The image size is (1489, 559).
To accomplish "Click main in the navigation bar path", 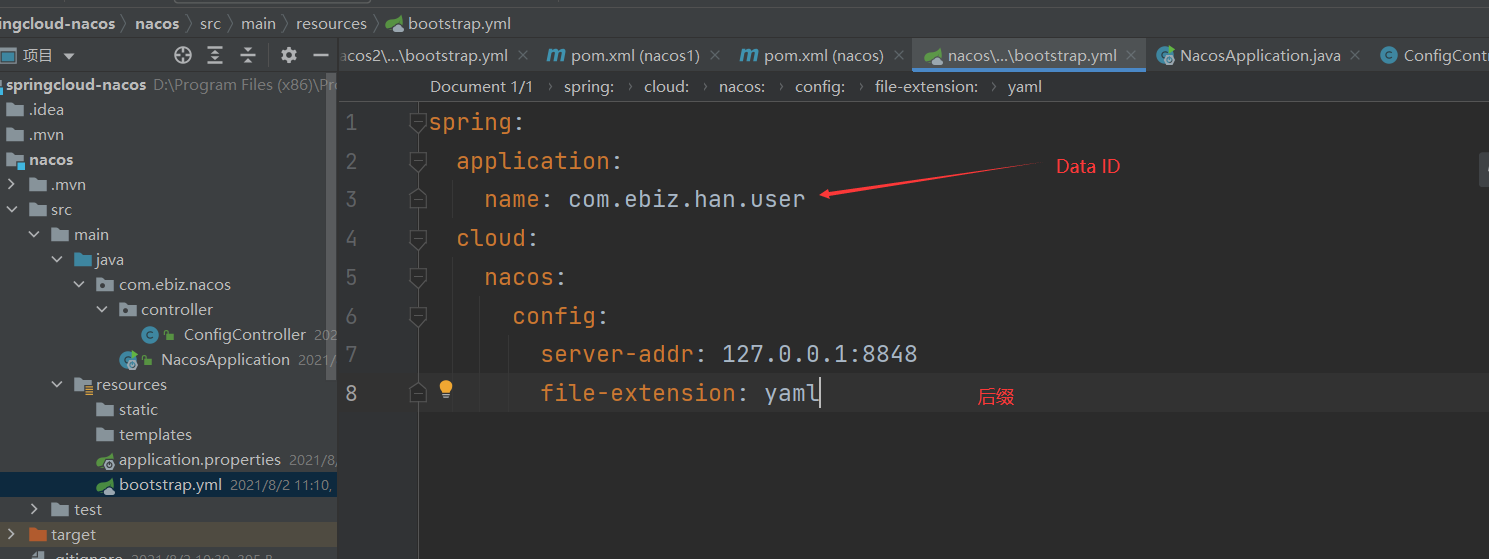I will pyautogui.click(x=258, y=23).
